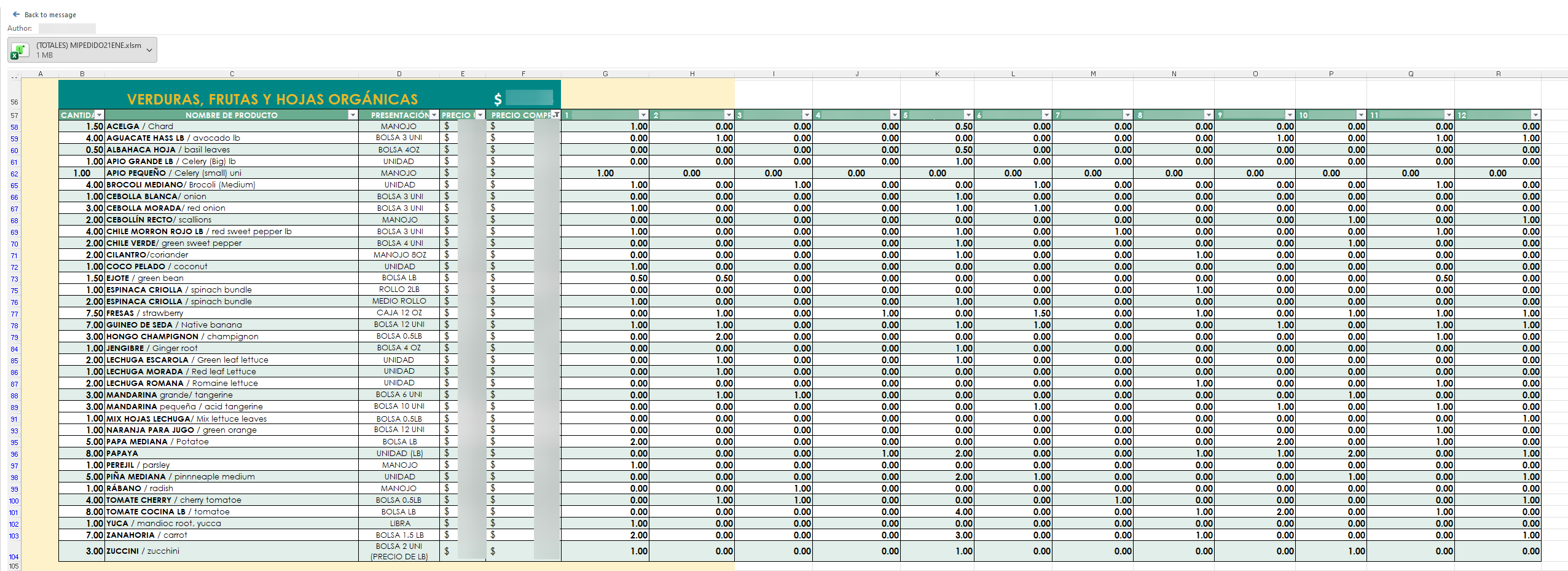Click the CAJA 12 OZ presentation cell
Screen dimensions: 1568x571
pyautogui.click(x=399, y=313)
